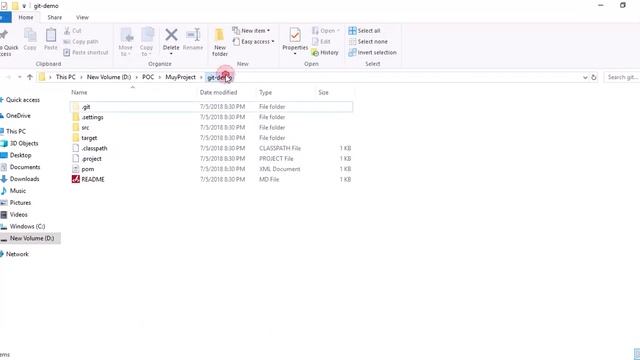Open Windows (C:) drive in navigation pane
Screen dimensions: 640x360
click(x=27, y=227)
